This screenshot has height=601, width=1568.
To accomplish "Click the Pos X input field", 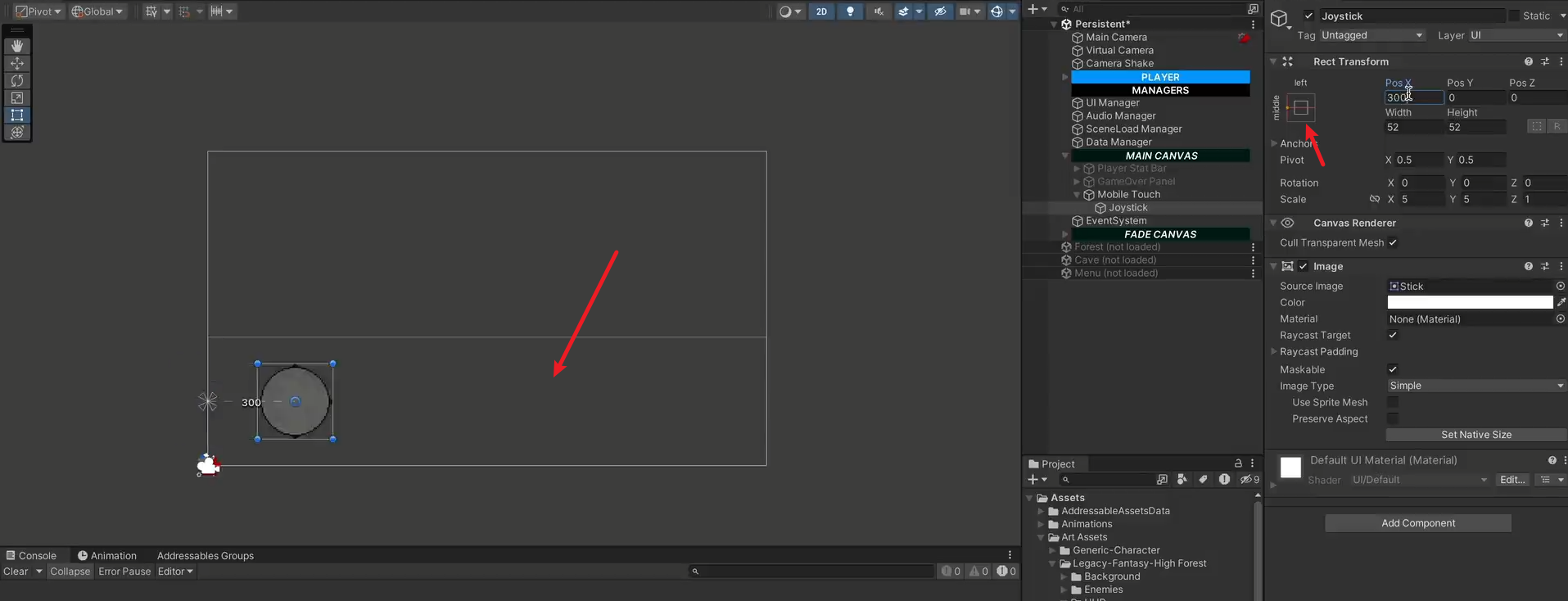I will pos(1414,97).
